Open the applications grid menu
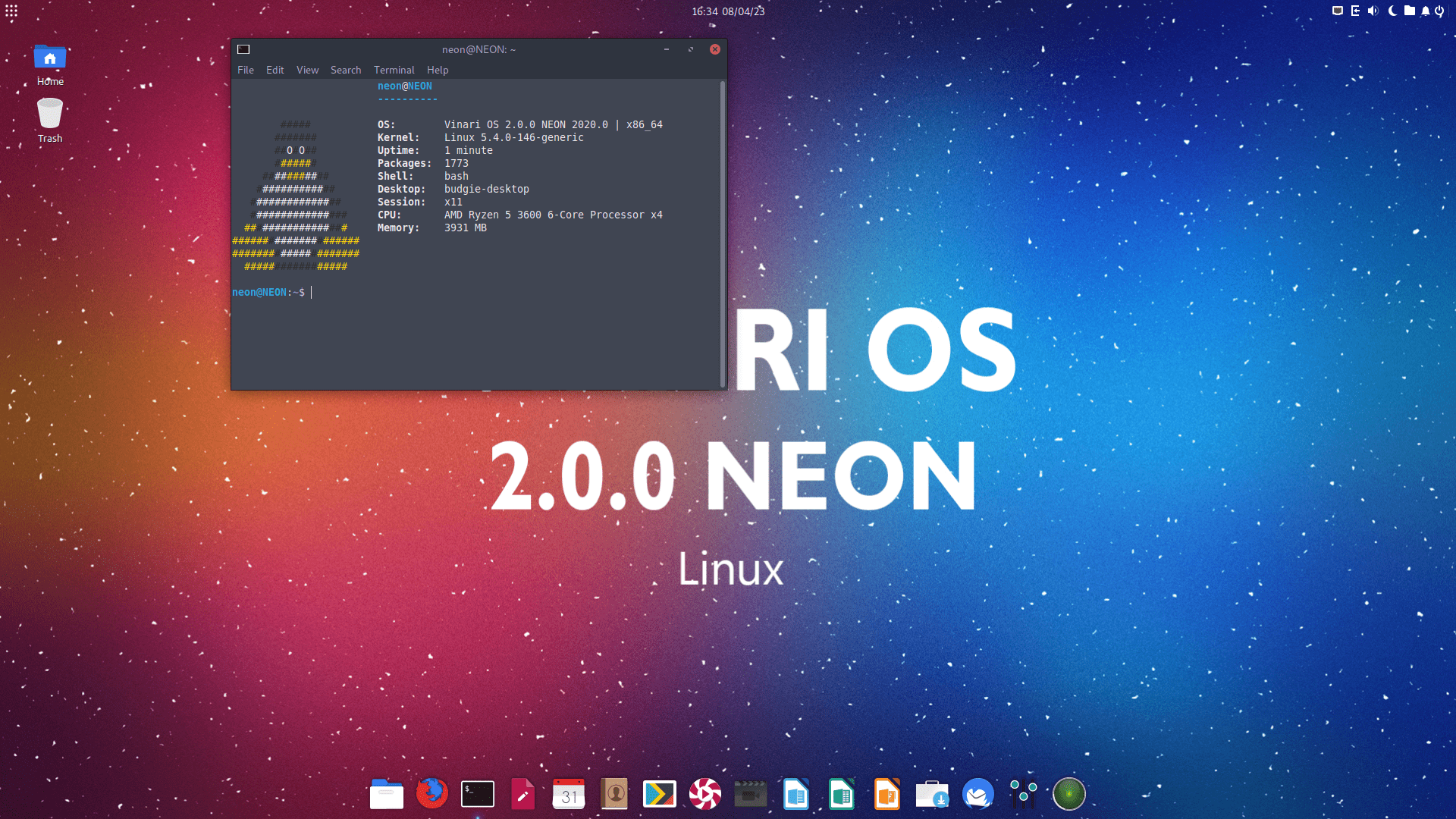This screenshot has height=819, width=1456. click(11, 11)
